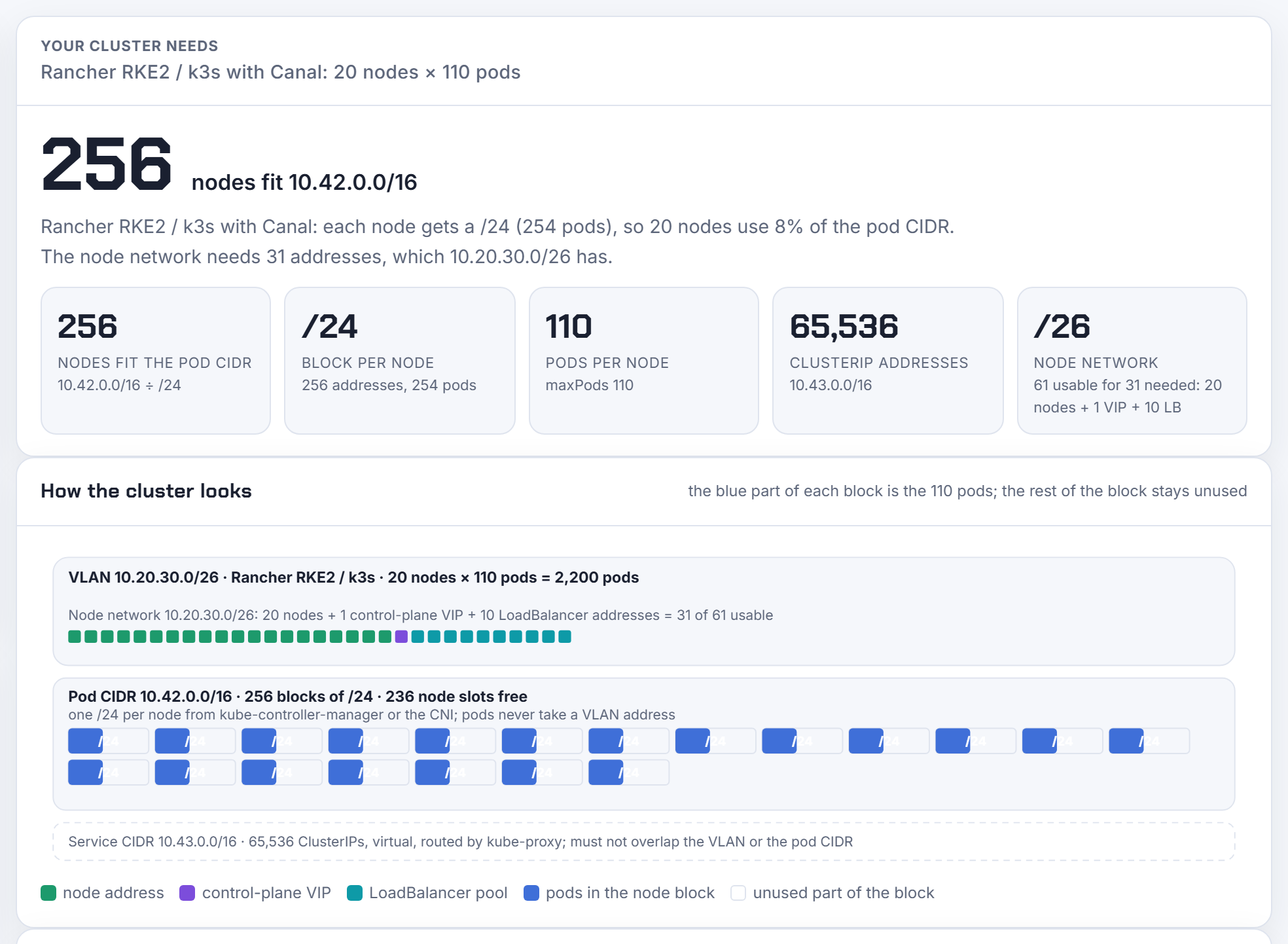This screenshot has height=944, width=1288.
Task: Click the /26 Node Network card
Action: click(x=1132, y=361)
